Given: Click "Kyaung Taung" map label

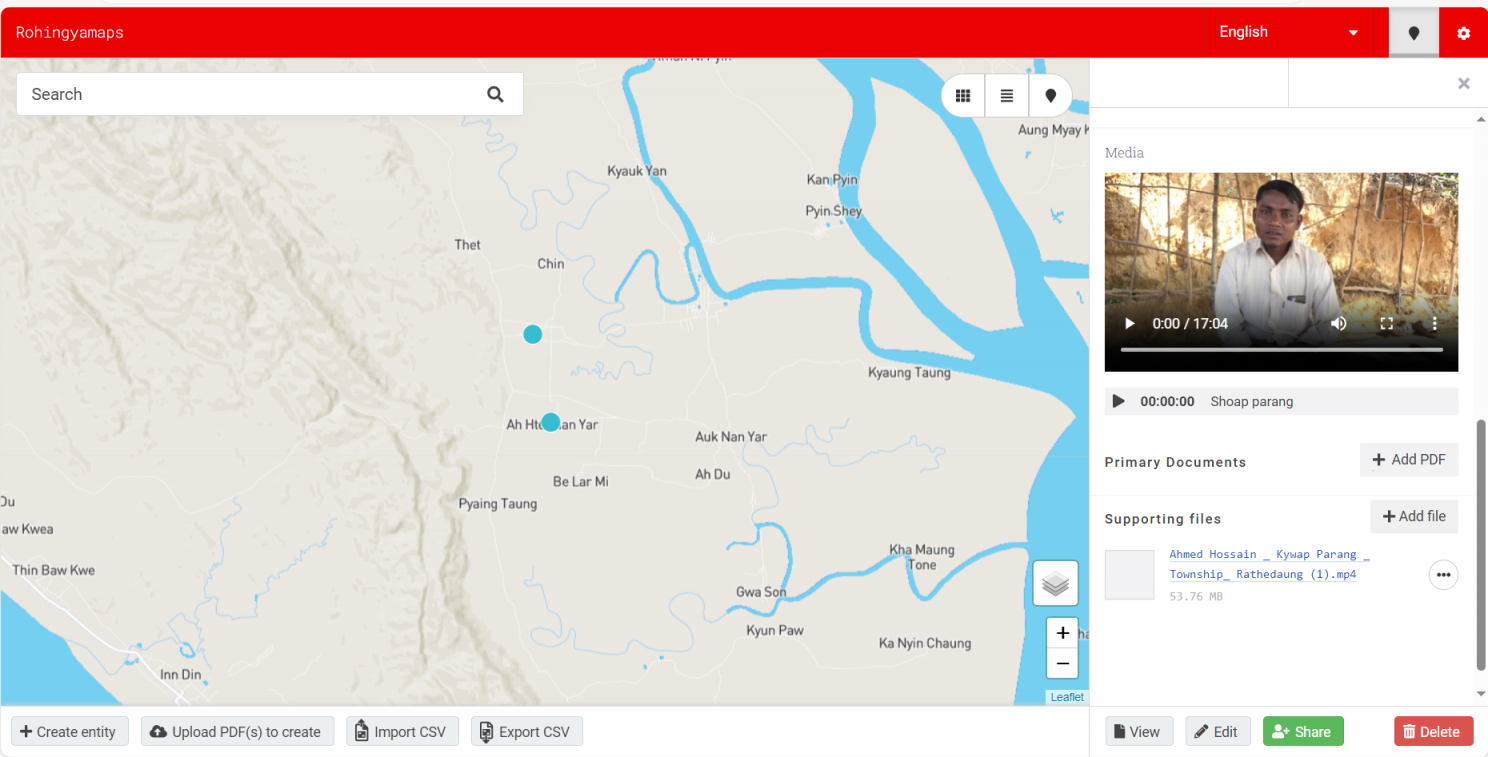Looking at the screenshot, I should (x=909, y=373).
